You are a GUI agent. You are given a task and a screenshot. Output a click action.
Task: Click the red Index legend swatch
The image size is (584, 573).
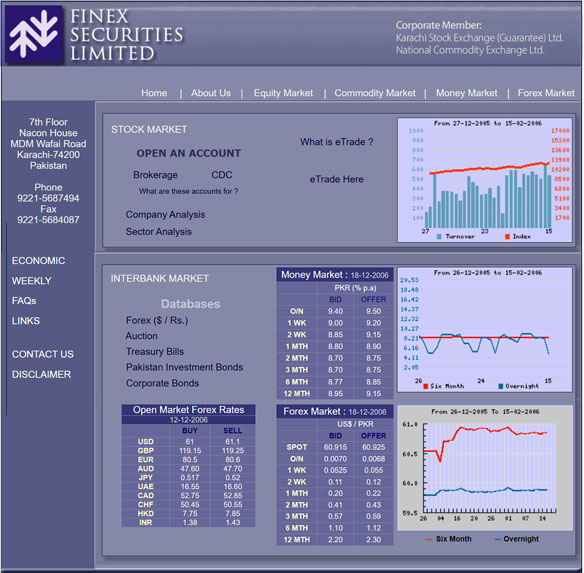tap(507, 237)
